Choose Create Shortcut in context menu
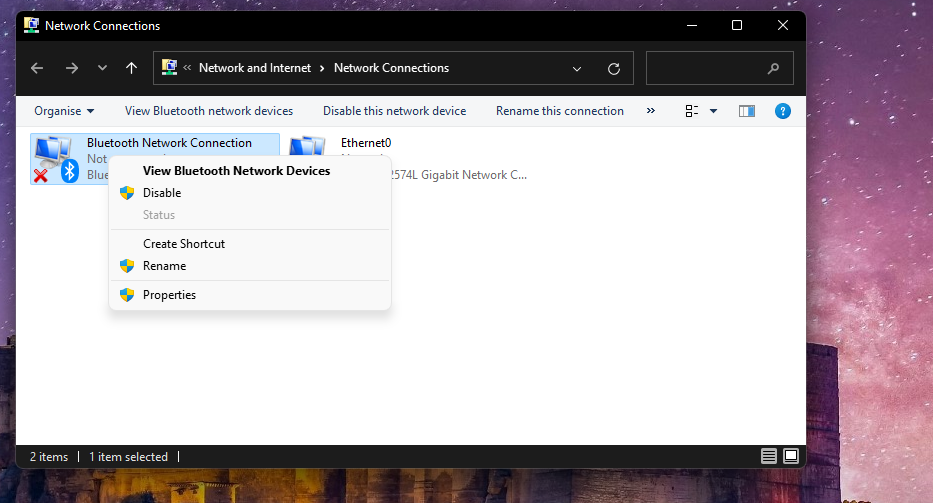 (x=250, y=244)
